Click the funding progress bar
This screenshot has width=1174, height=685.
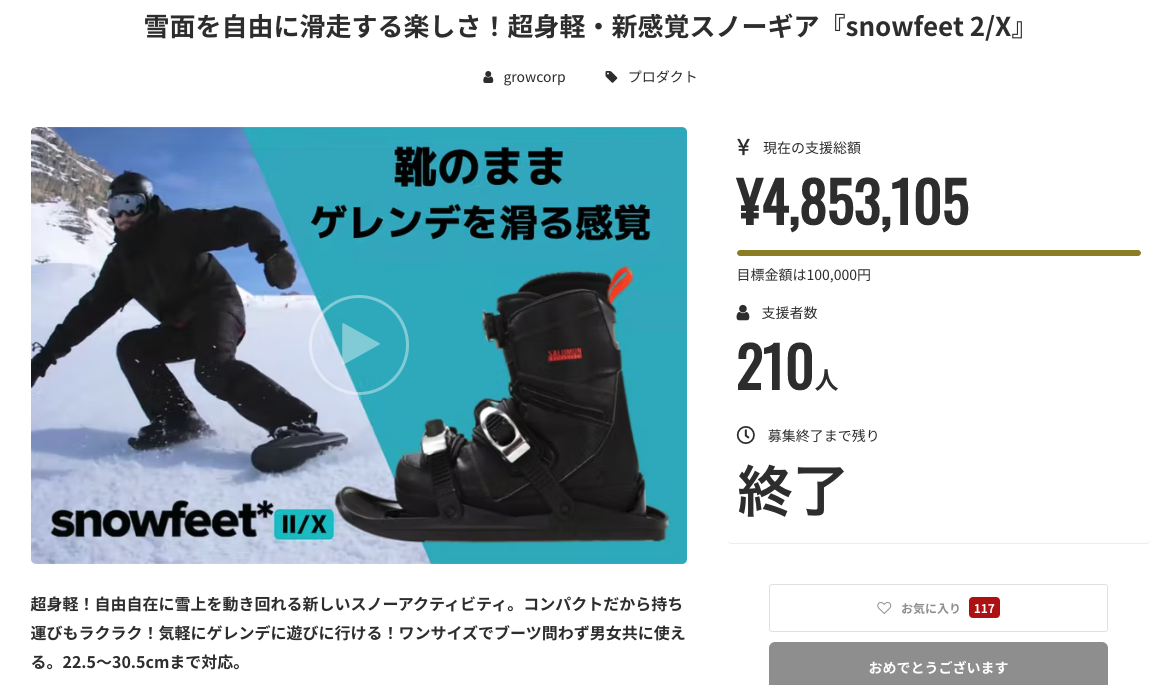[938, 253]
